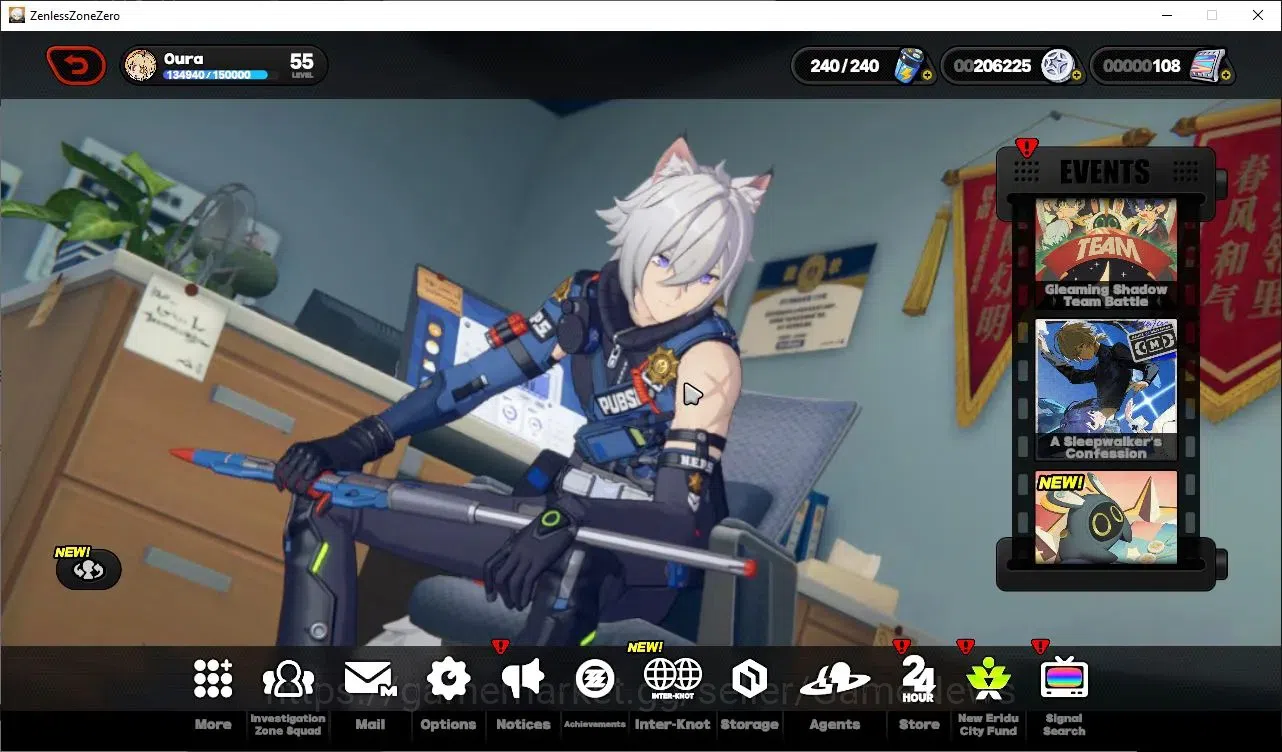Click the 108 Master Tape balance
This screenshot has height=752, width=1282.
click(1143, 66)
